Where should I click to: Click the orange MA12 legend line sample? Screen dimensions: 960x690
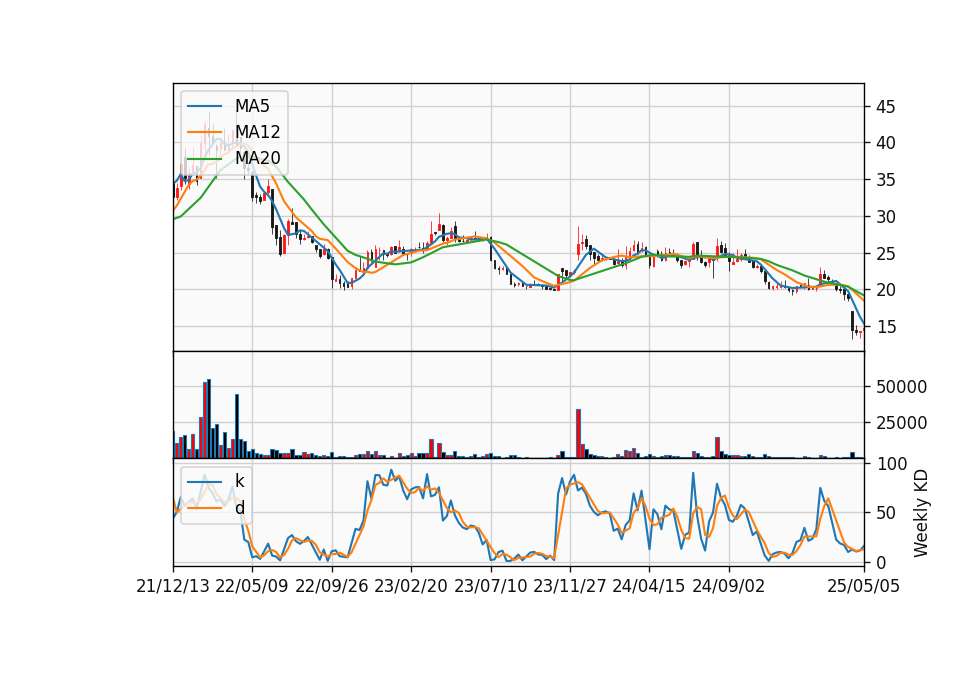pos(204,132)
